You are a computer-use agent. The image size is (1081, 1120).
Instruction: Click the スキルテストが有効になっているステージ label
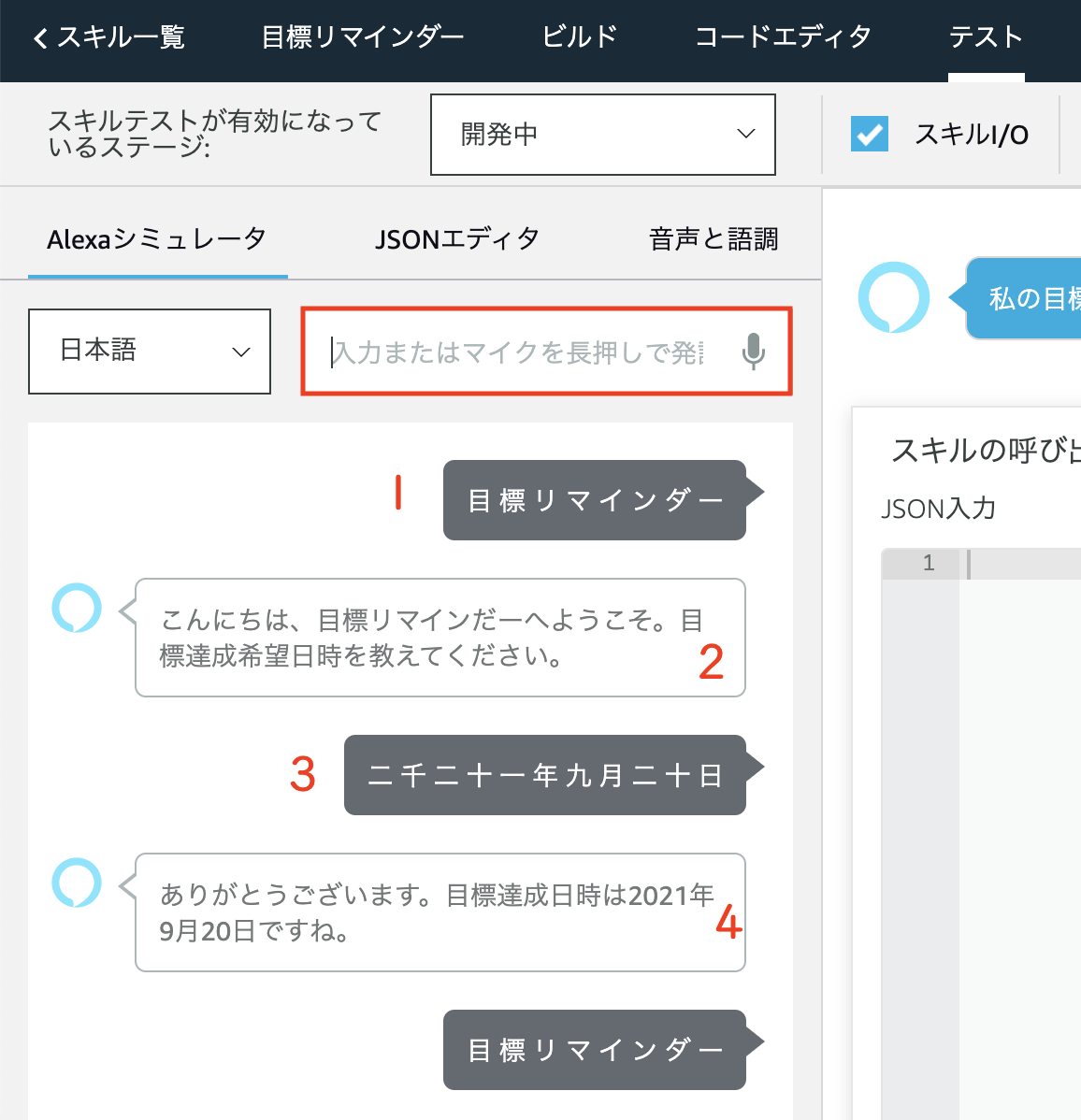[214, 134]
